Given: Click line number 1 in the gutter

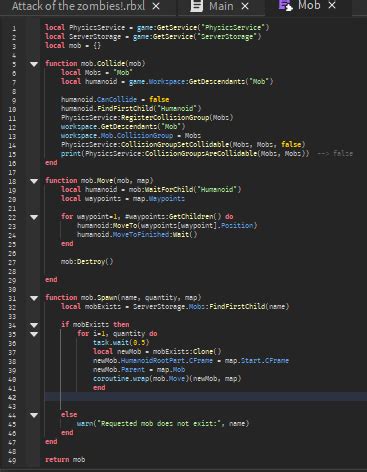Looking at the screenshot, I should pos(14,28).
